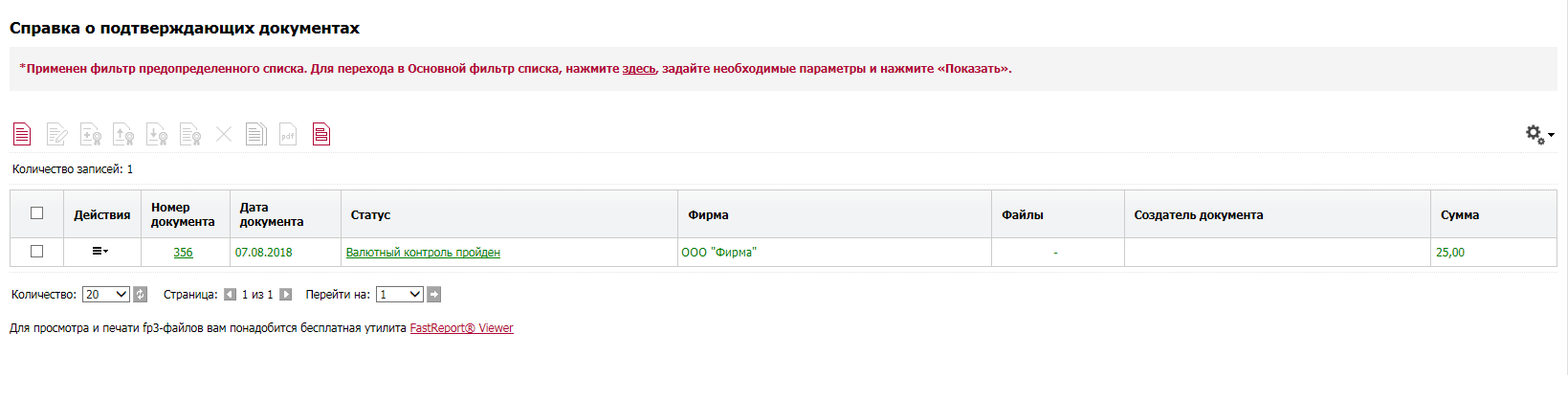
Task: Click the red new document icon
Action: pyautogui.click(x=22, y=134)
